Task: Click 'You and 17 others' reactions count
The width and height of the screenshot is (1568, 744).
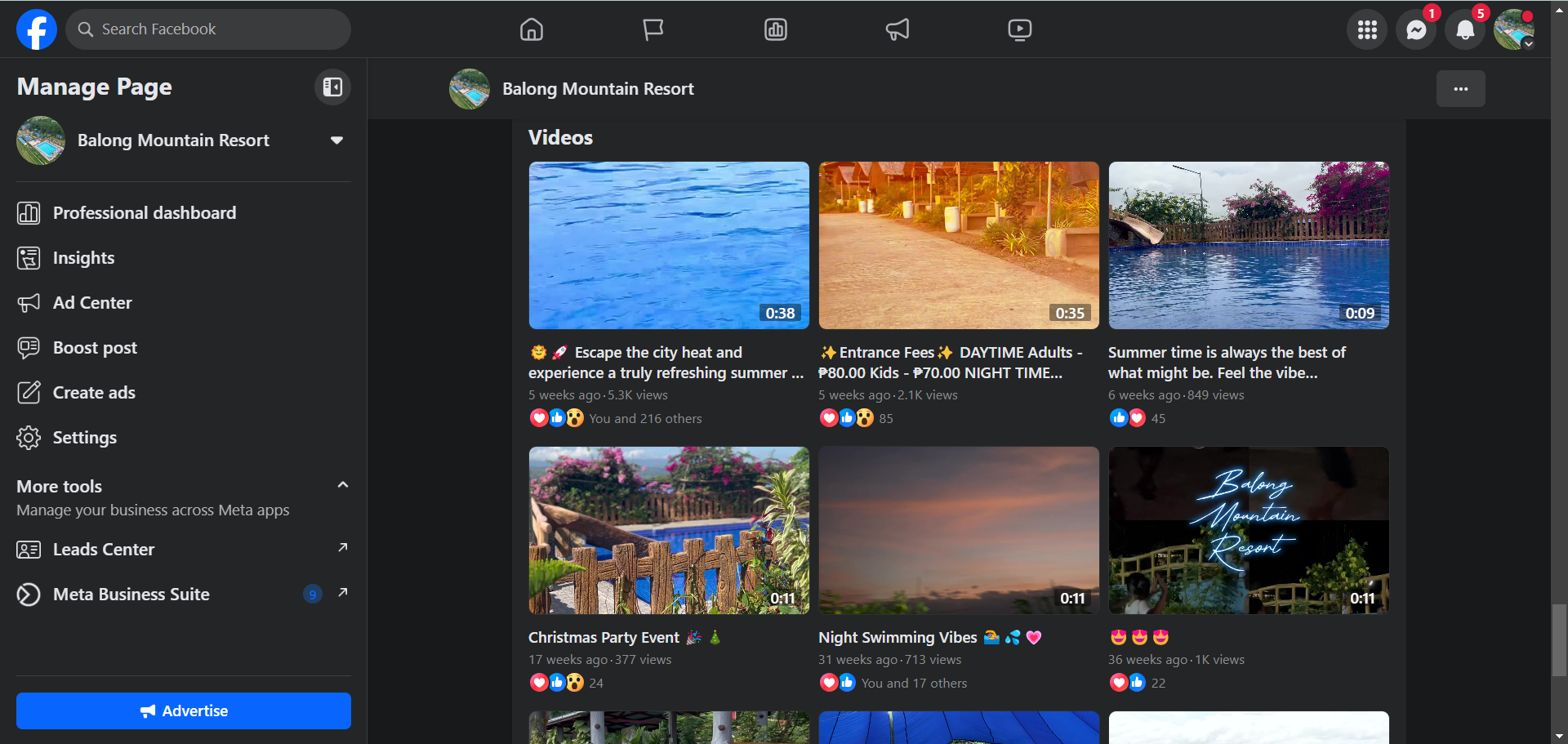Action: (x=914, y=683)
